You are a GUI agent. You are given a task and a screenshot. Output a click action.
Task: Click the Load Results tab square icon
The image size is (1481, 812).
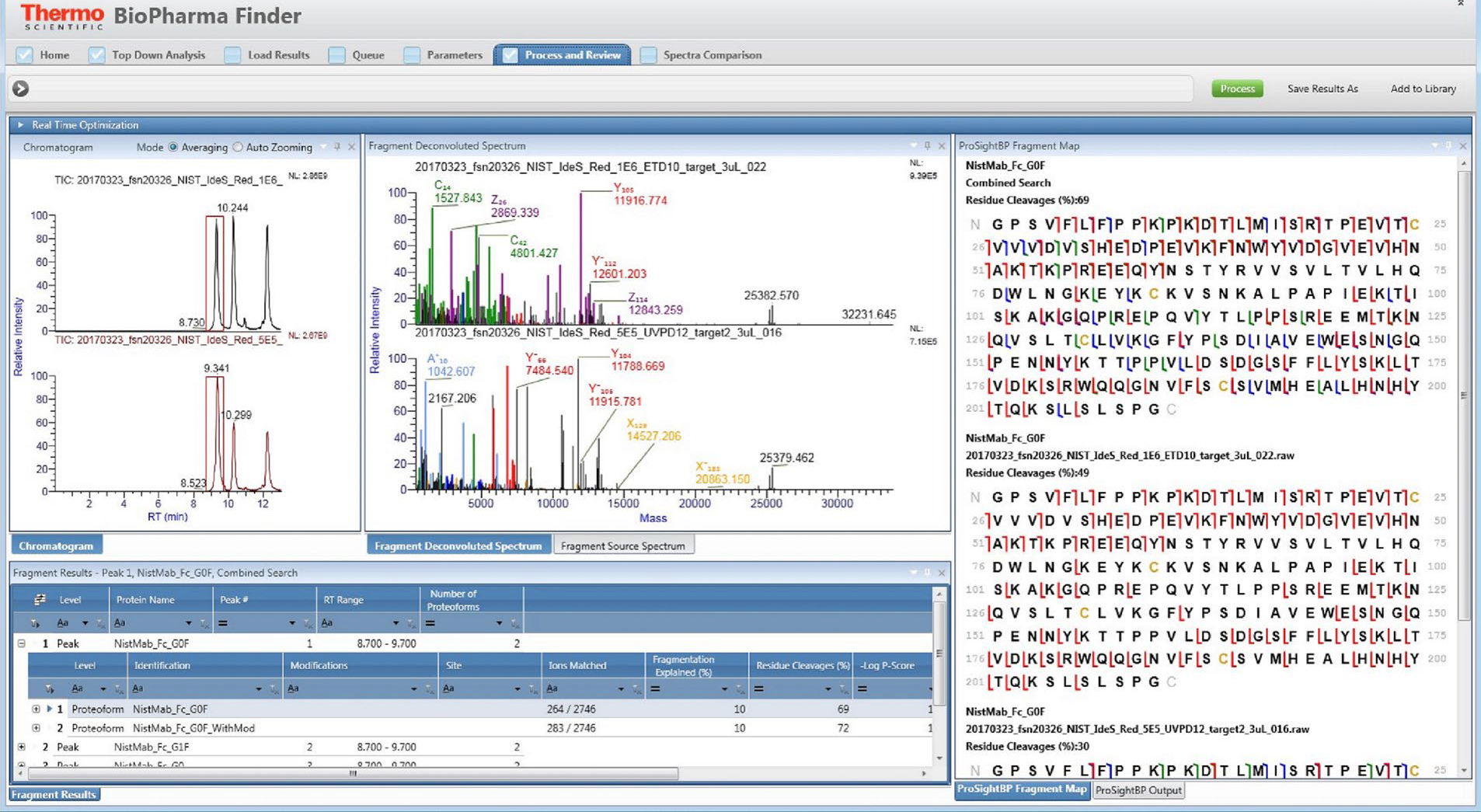pos(232,55)
